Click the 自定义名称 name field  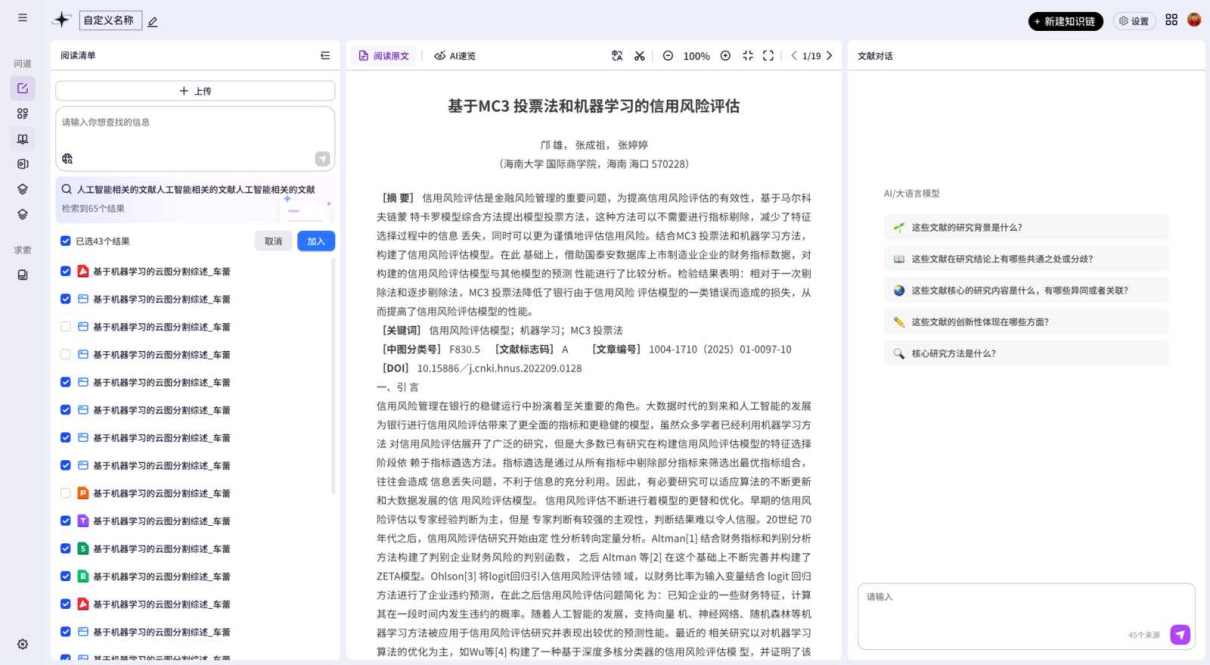[110, 20]
